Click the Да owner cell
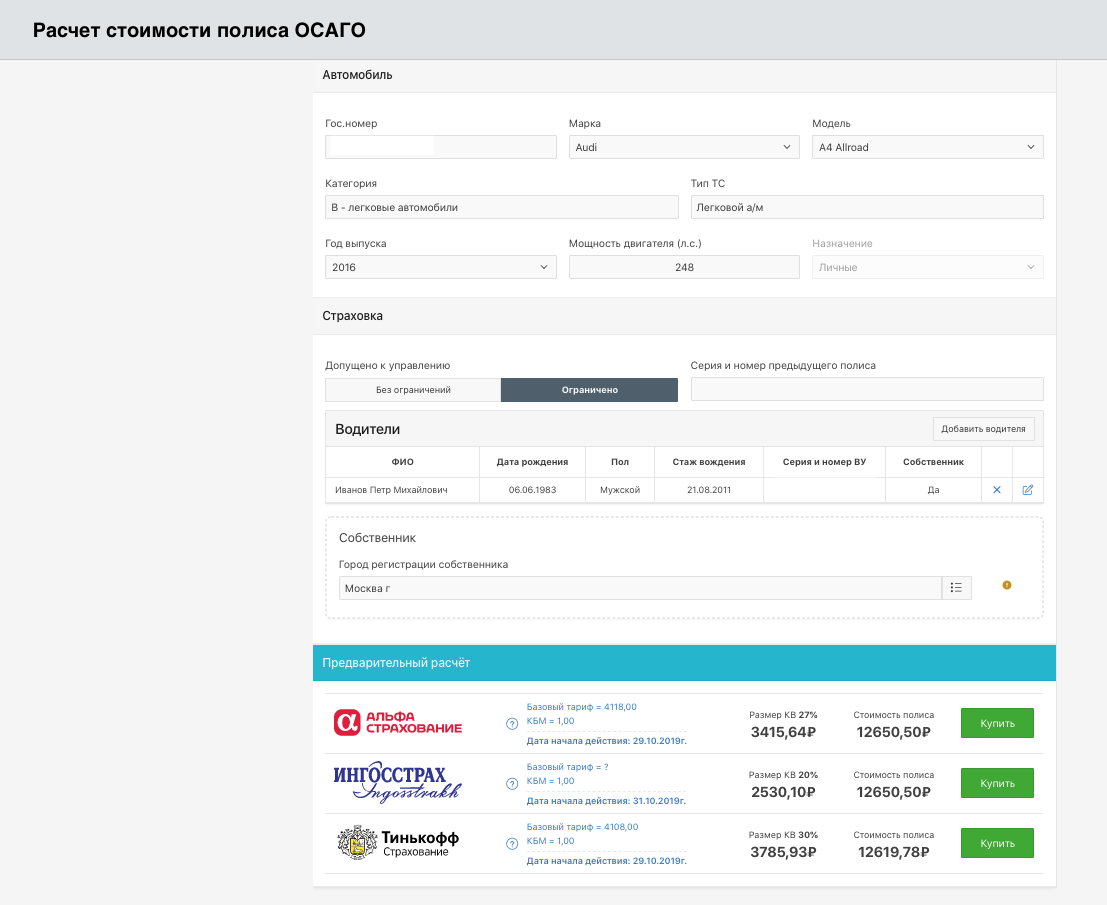1107x905 pixels. (x=933, y=490)
